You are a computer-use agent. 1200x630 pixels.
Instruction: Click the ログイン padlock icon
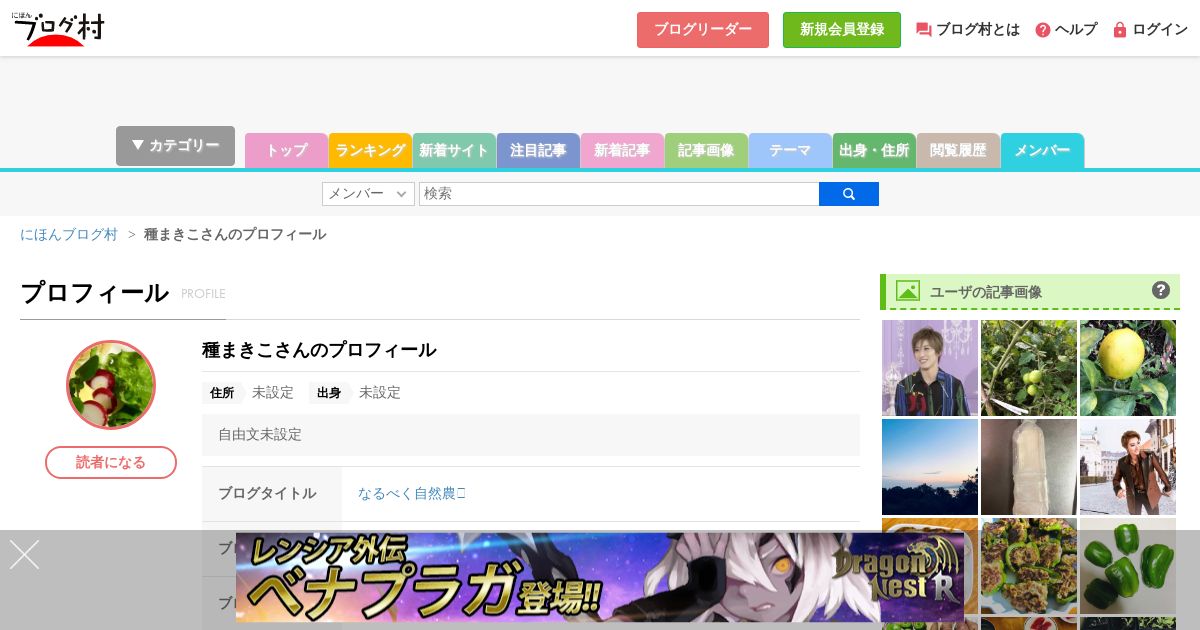[1120, 30]
